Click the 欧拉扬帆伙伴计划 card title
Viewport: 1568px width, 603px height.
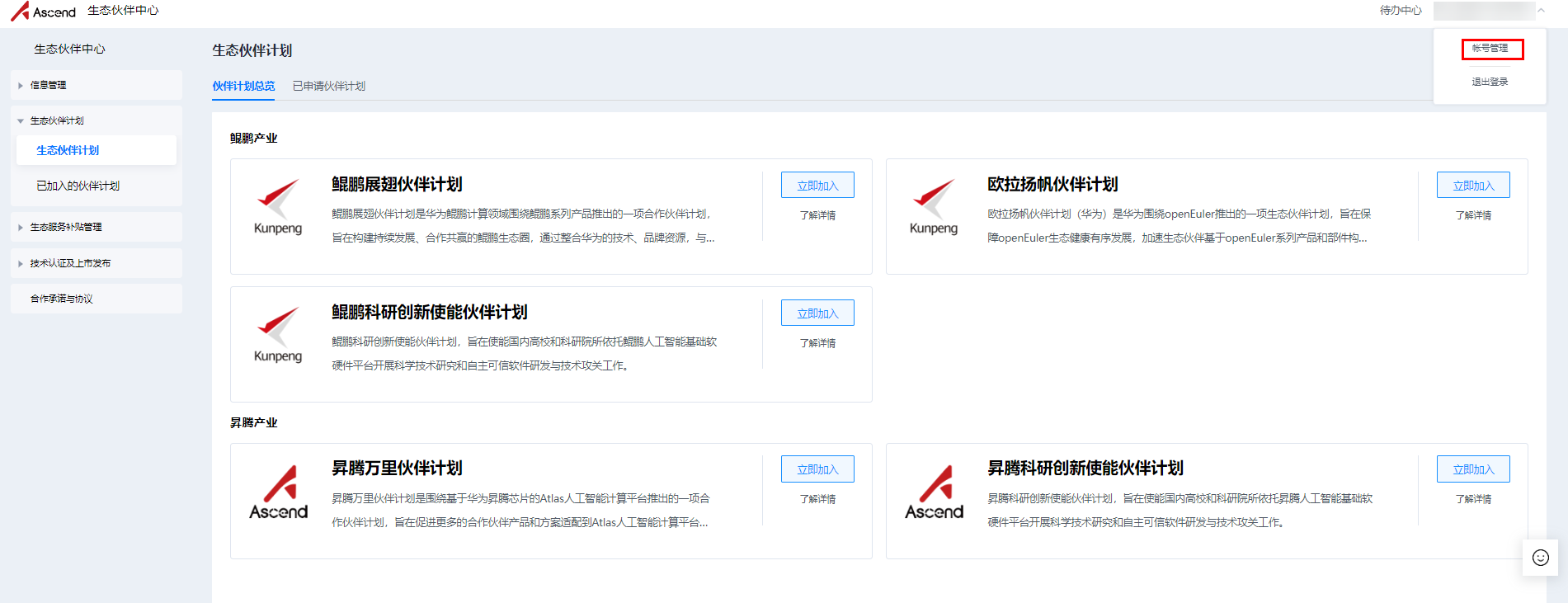coord(1052,184)
